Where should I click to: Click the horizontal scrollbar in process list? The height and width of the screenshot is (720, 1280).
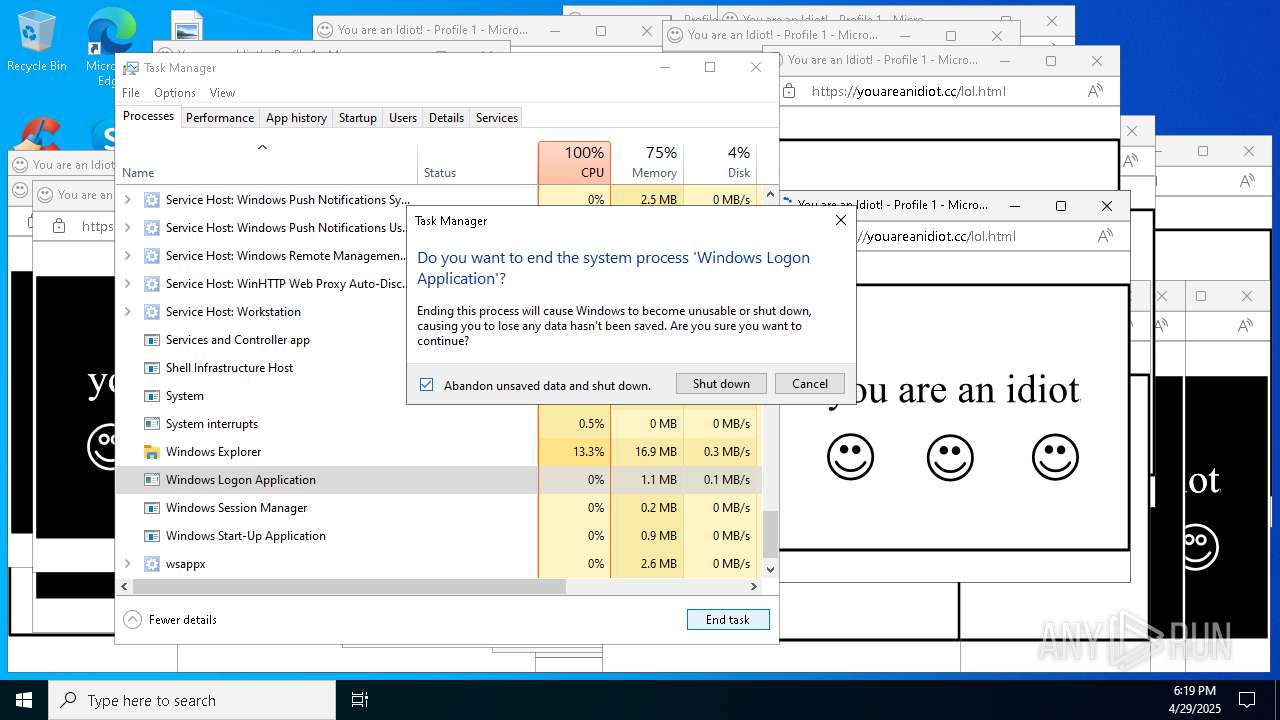tap(349, 587)
